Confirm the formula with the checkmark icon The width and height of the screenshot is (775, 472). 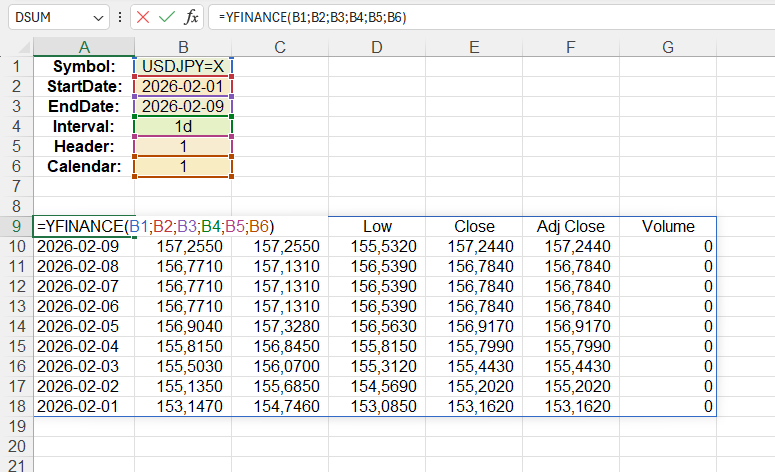[x=167, y=18]
